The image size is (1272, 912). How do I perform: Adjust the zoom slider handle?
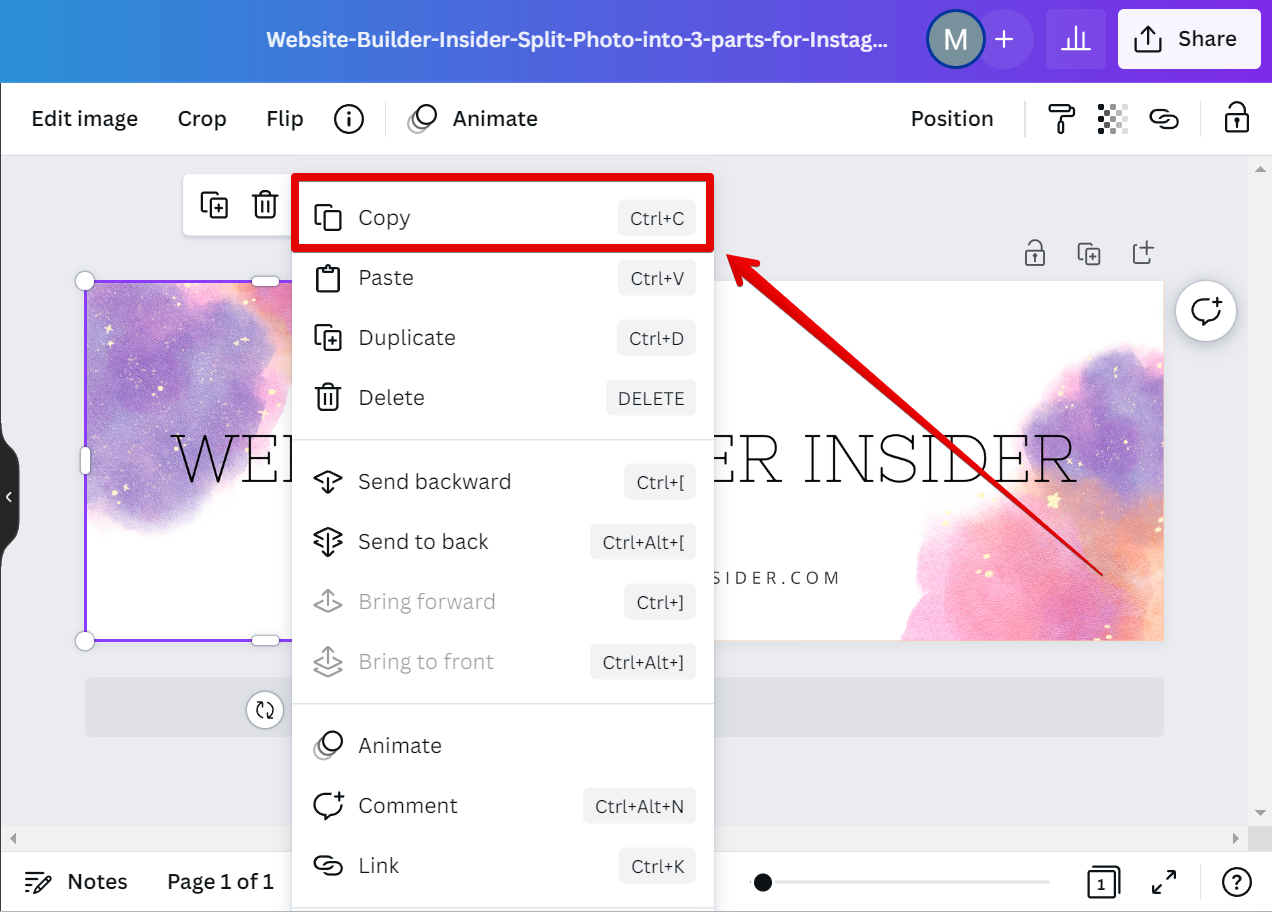click(x=763, y=882)
